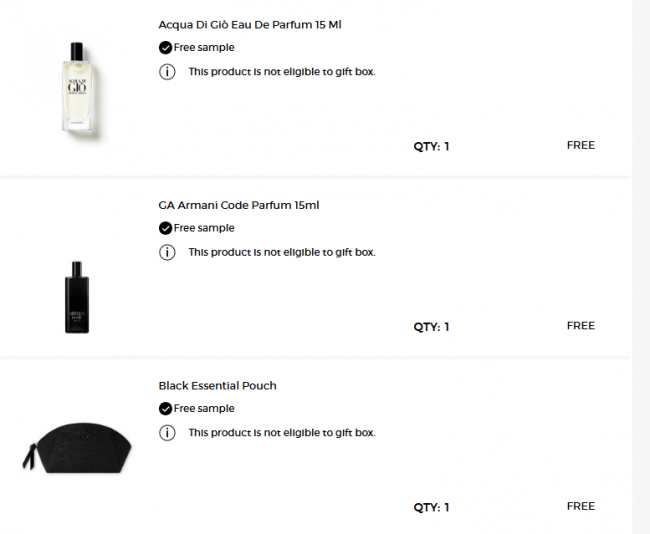Click the Acqua Di Giò info icon
The height and width of the screenshot is (534, 650).
pyautogui.click(x=167, y=72)
